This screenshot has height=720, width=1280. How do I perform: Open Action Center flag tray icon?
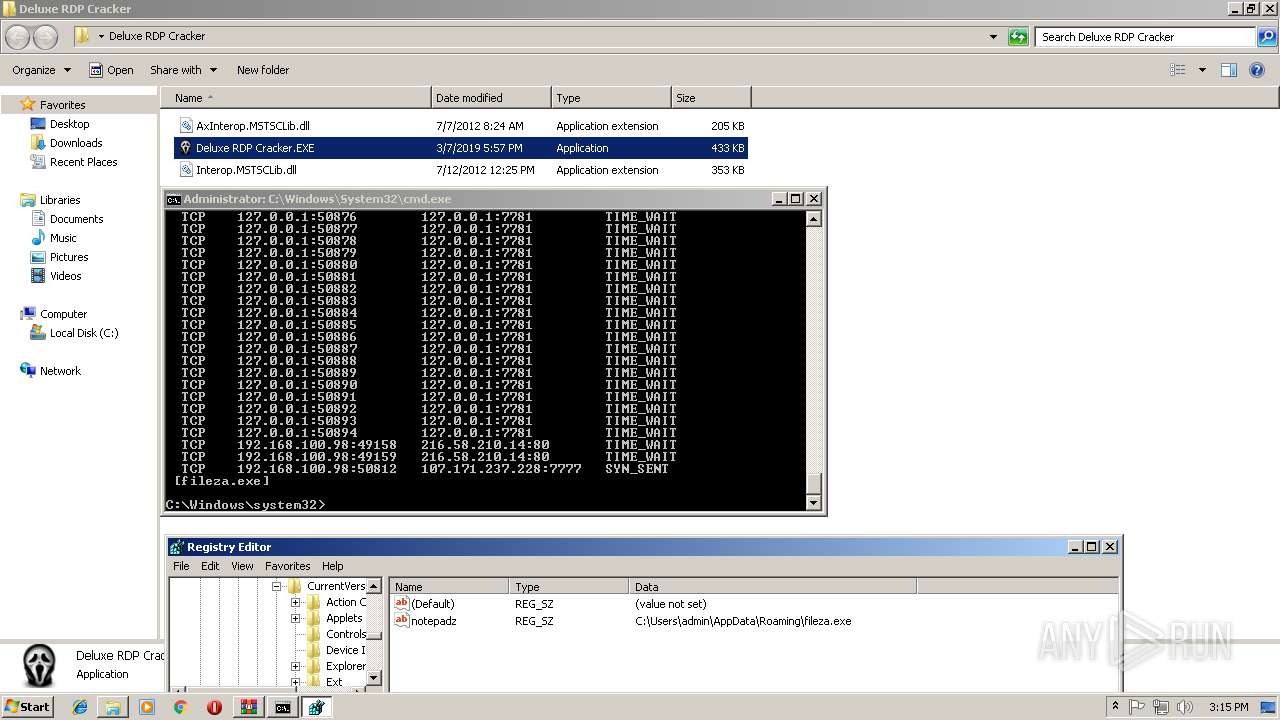pos(1137,707)
